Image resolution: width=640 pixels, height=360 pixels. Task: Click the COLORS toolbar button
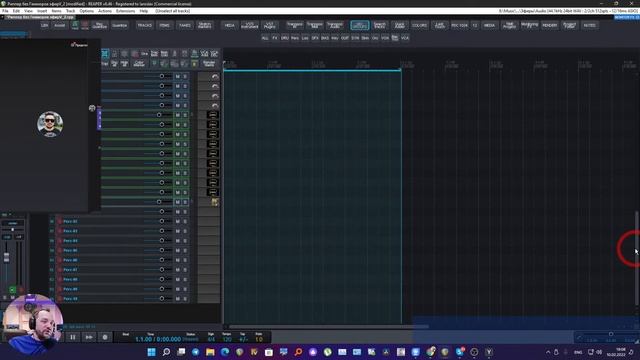pyautogui.click(x=419, y=25)
